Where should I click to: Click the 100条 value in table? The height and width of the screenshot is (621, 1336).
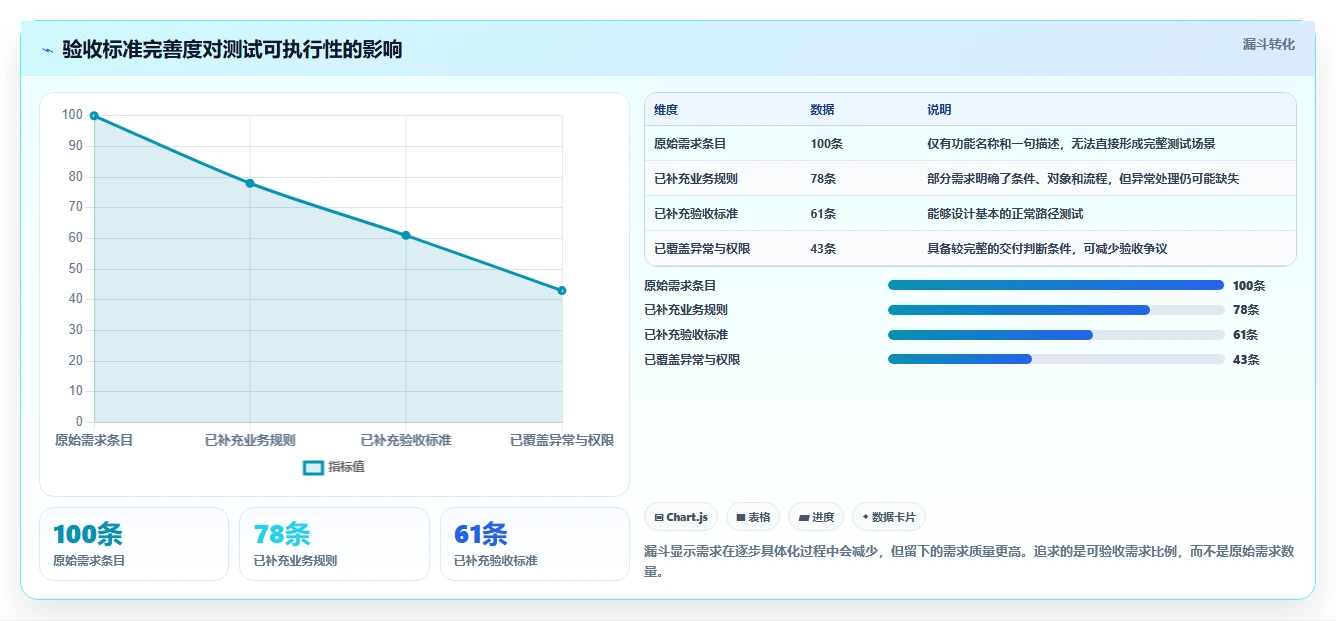click(826, 144)
